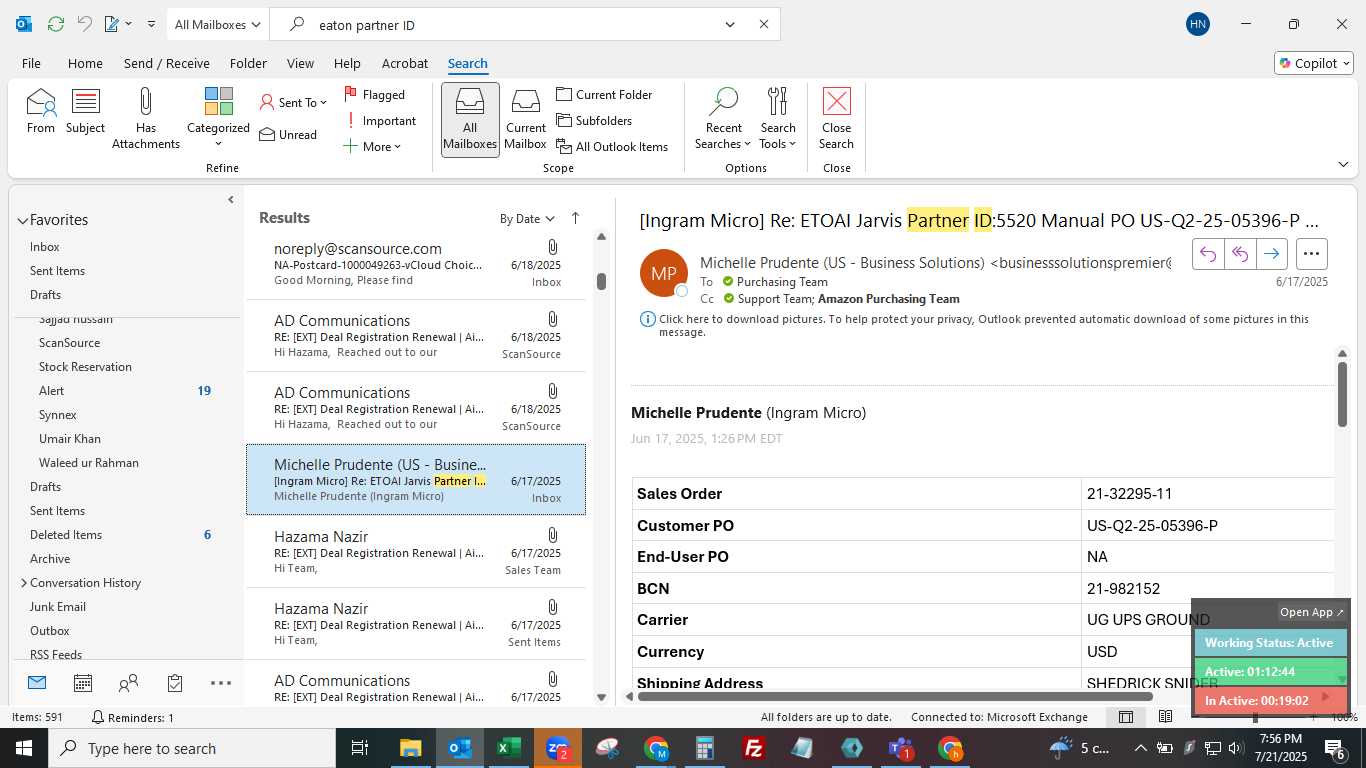This screenshot has width=1366, height=768.
Task: Open email from noreply@scansource.com
Action: pyautogui.click(x=416, y=264)
